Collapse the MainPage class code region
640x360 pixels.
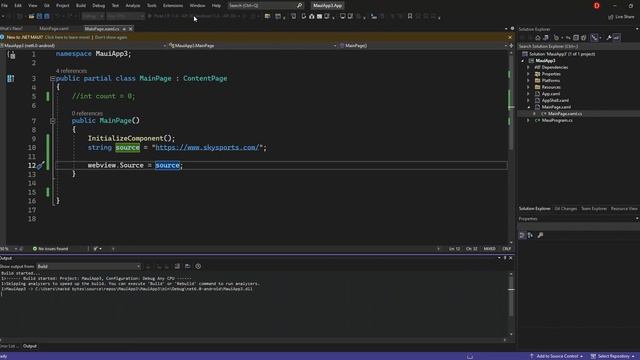coord(52,78)
